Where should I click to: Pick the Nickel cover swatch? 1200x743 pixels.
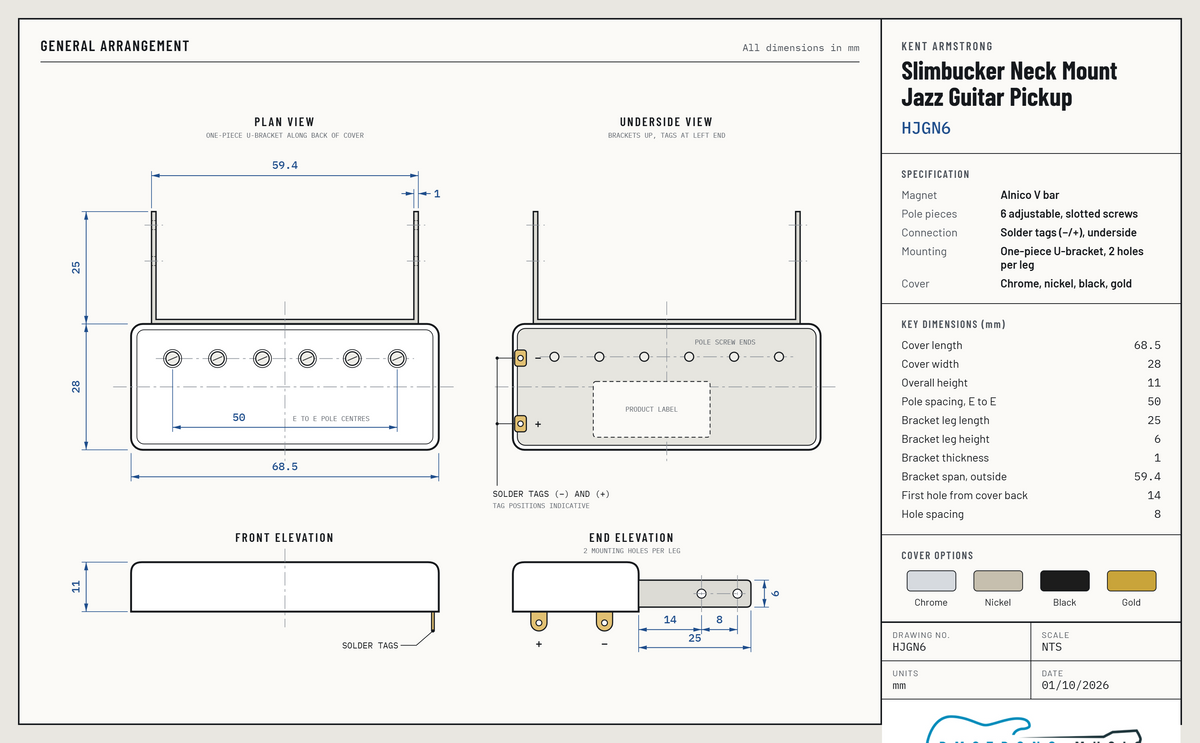tap(998, 581)
